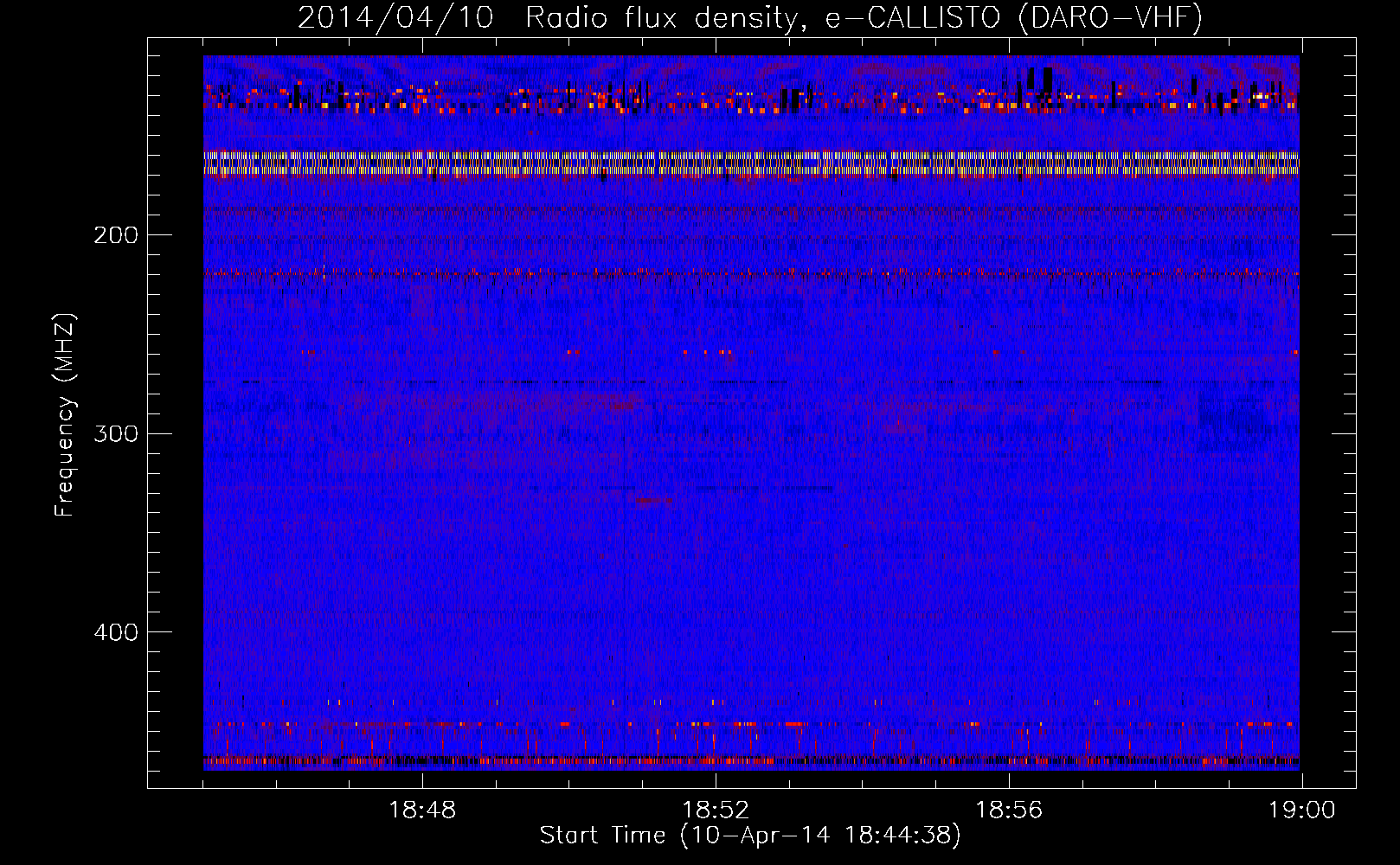The image size is (1400, 865).
Task: Click the 'Frequency (MHZ)' axis label
Action: coord(65,415)
